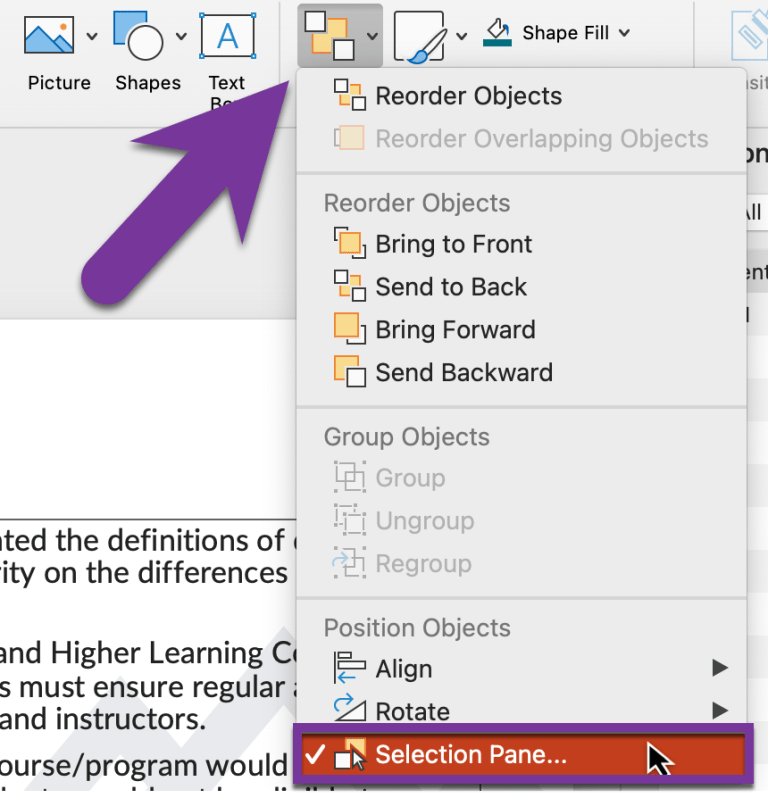This screenshot has width=768, height=798.
Task: Click slide text "and instructors."
Action: coord(103,719)
